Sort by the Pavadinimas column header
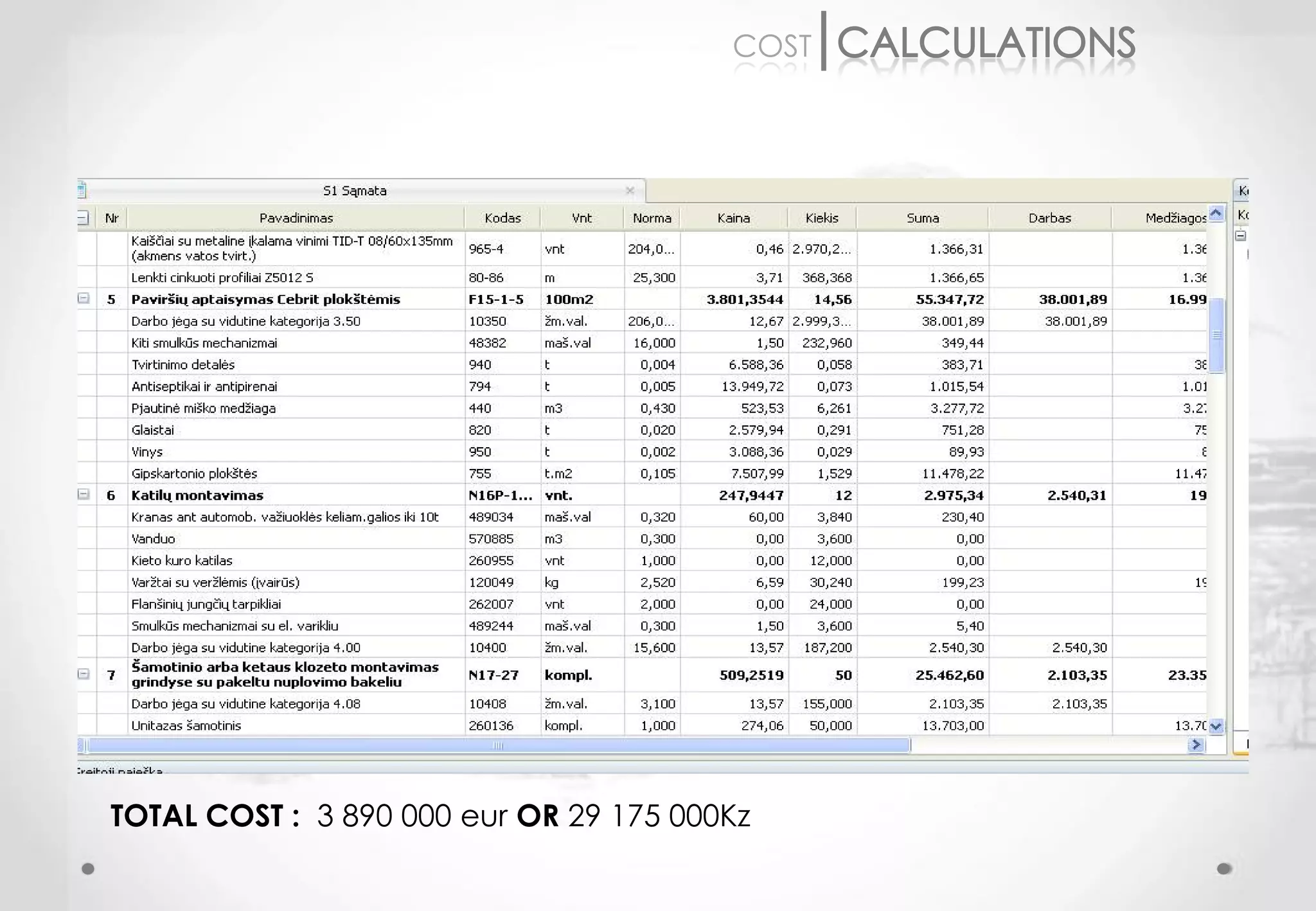Image resolution: width=1316 pixels, height=911 pixels. pos(296,218)
